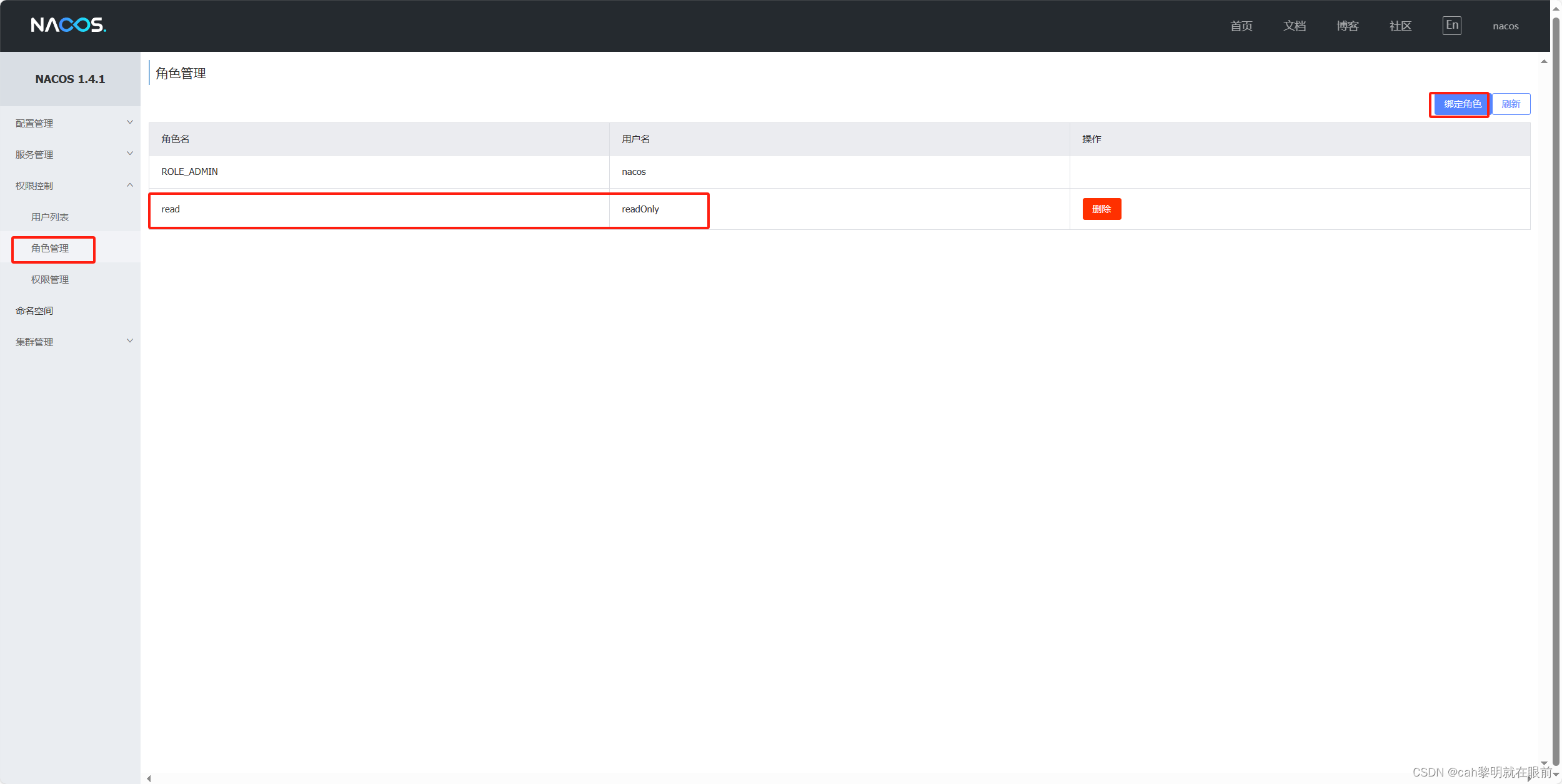Viewport: 1562px width, 784px height.
Task: Open 文档 link in header
Action: point(1294,26)
